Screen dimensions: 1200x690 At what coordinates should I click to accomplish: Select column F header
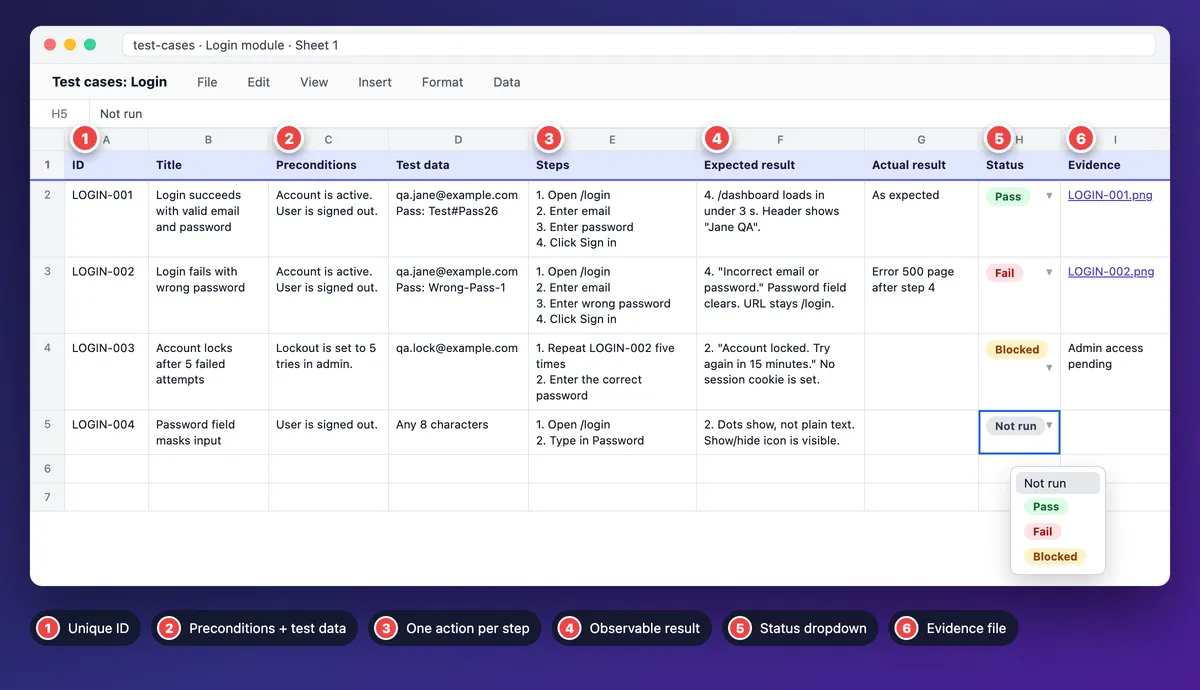coord(780,140)
